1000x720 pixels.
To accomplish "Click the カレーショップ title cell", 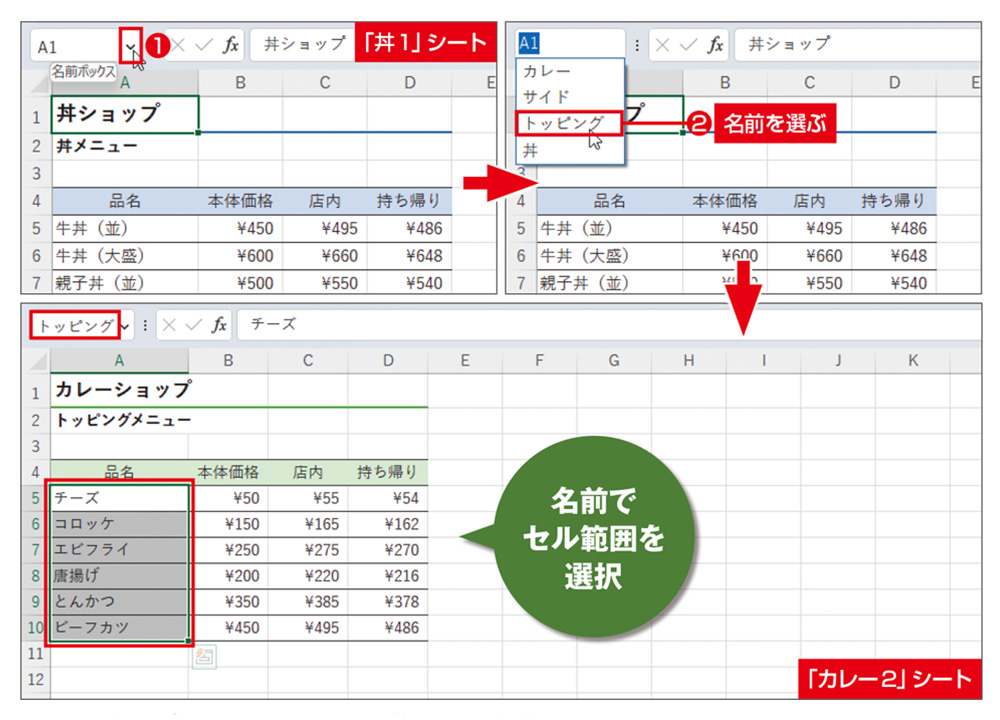I will [x=122, y=390].
